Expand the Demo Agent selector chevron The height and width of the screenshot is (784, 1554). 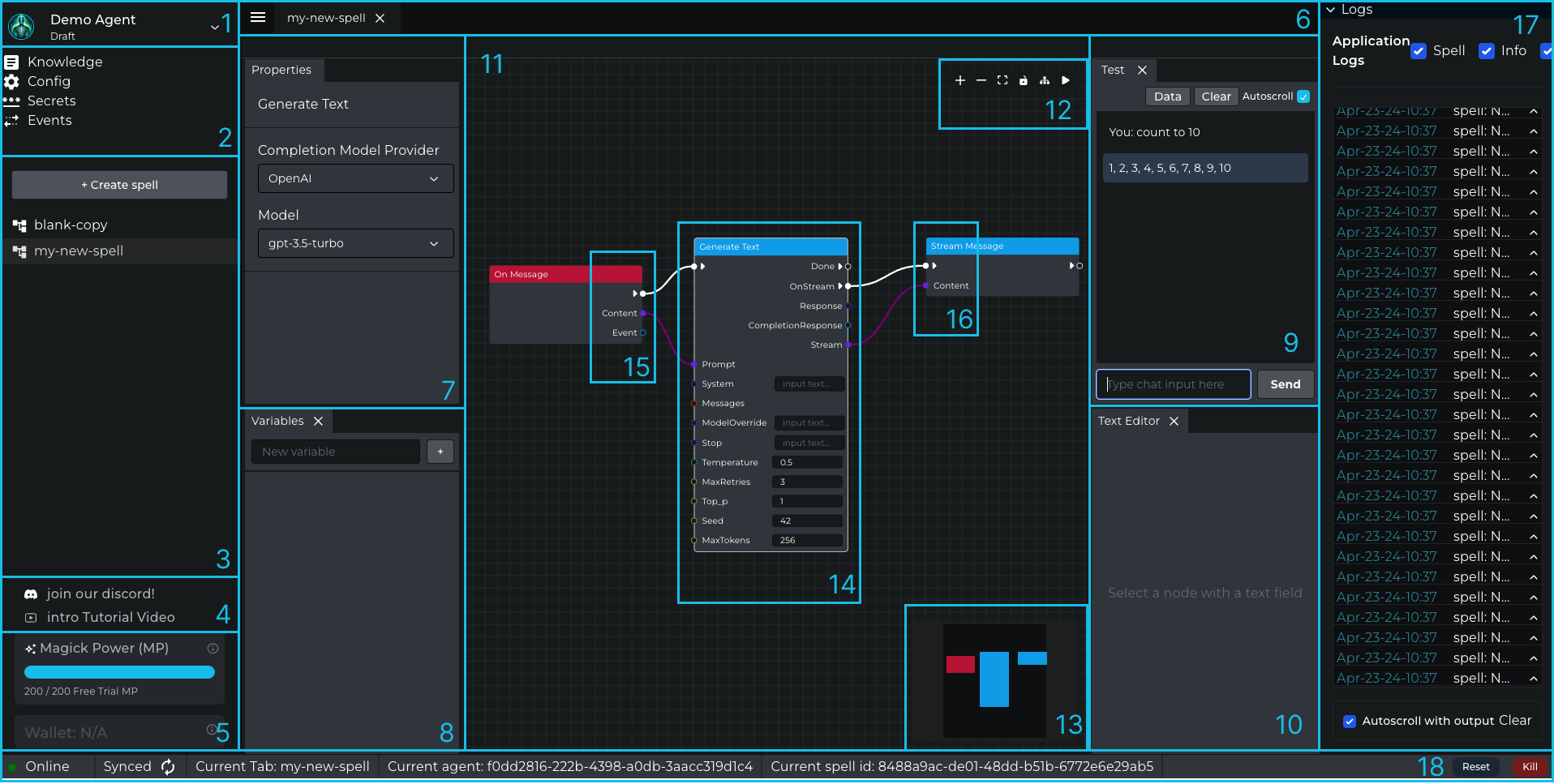click(215, 27)
